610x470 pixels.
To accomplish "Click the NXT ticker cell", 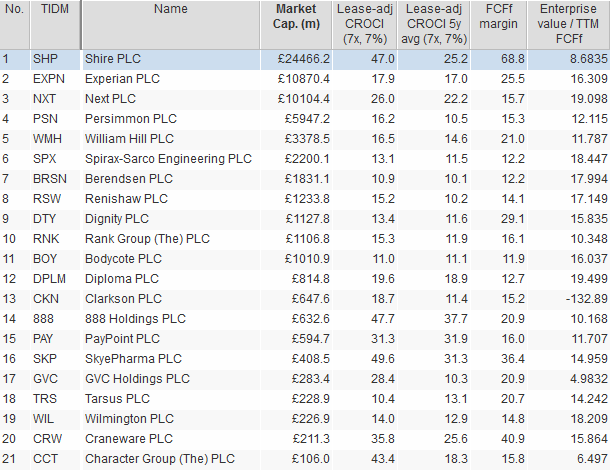I will tap(55, 99).
